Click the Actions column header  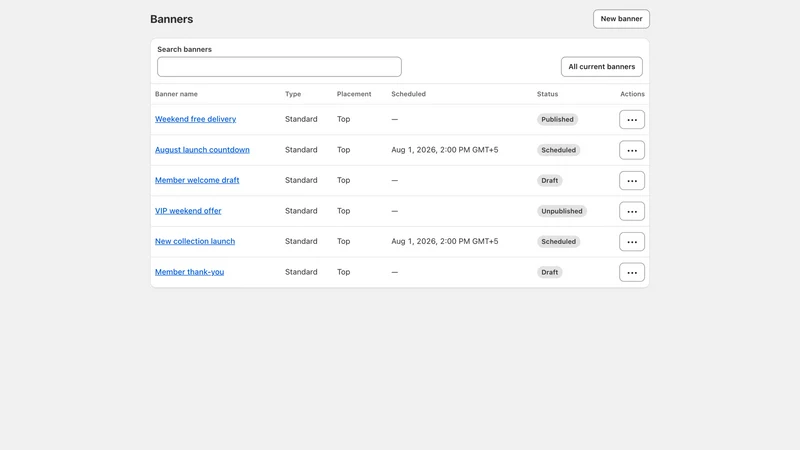pyautogui.click(x=632, y=94)
